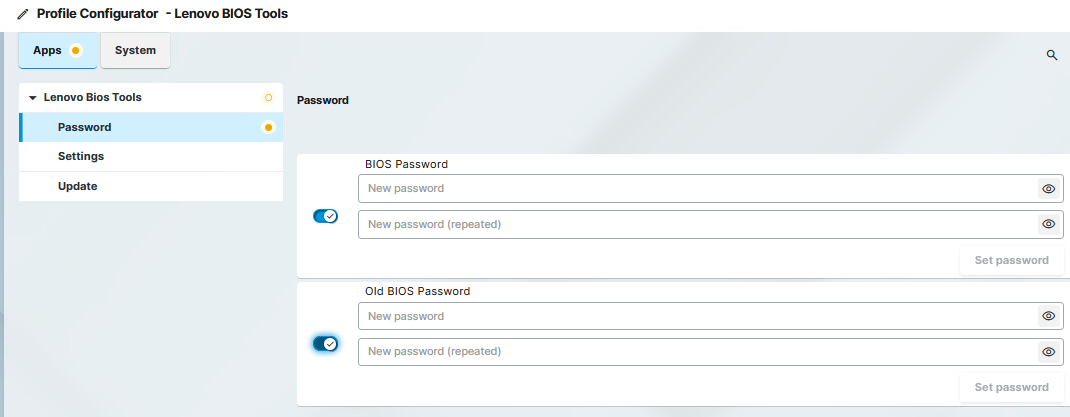Click circle indicator next to Lenovo Bios Tools
The width and height of the screenshot is (1070, 417).
(268, 98)
